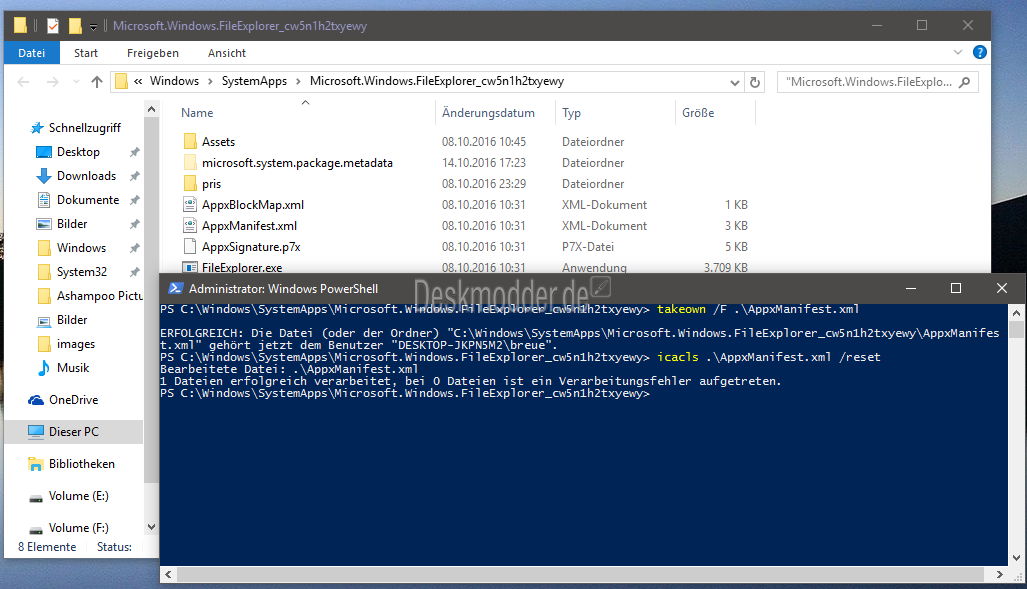Select the AppxSignature.p7x file
Image resolution: width=1027 pixels, height=589 pixels.
[x=252, y=247]
